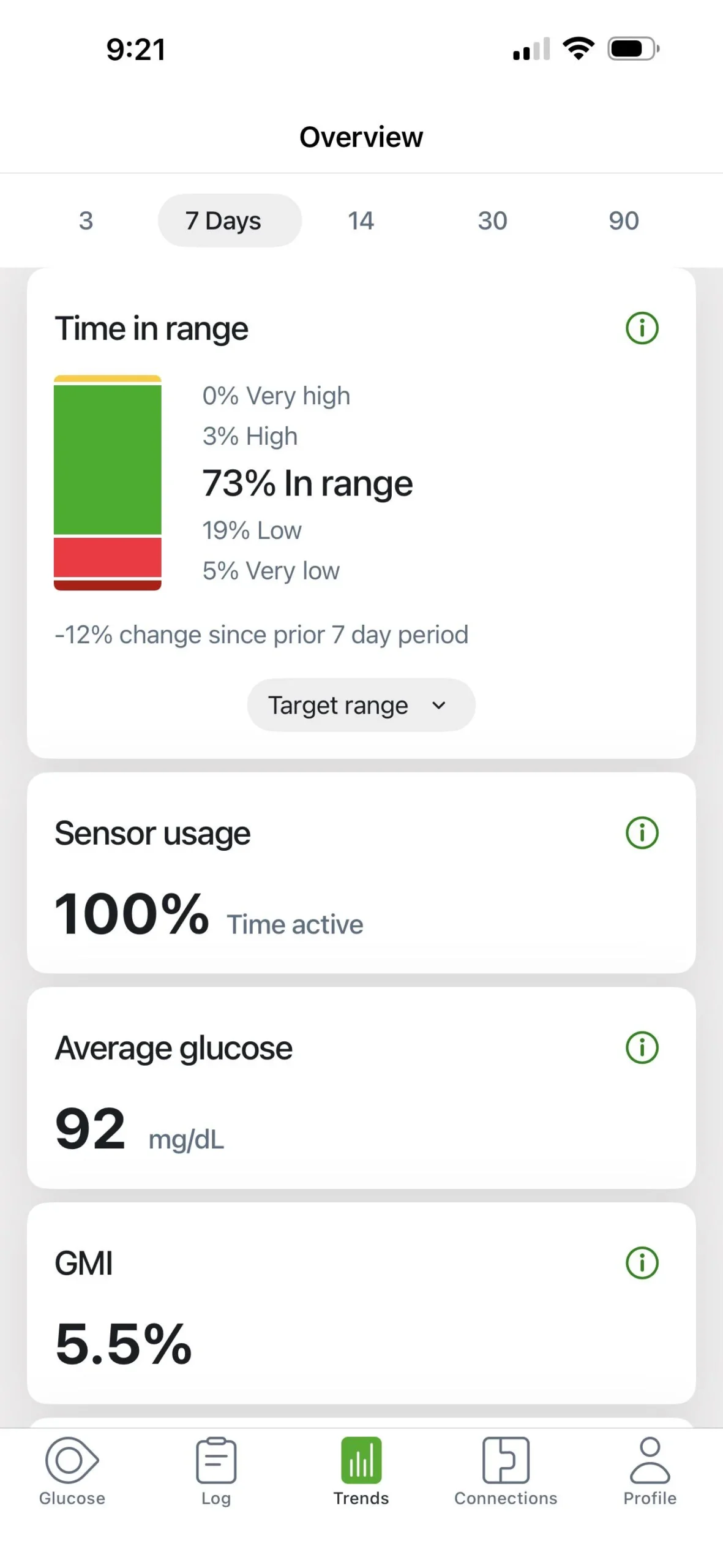
Task: Select the 3 day period
Action: [x=86, y=221]
